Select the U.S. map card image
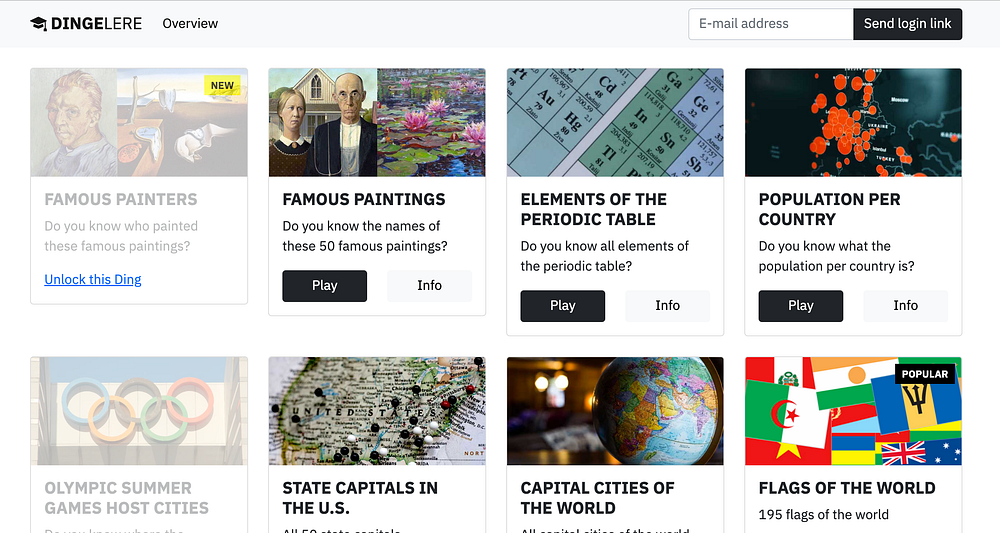Image resolution: width=1000 pixels, height=533 pixels. click(x=377, y=411)
